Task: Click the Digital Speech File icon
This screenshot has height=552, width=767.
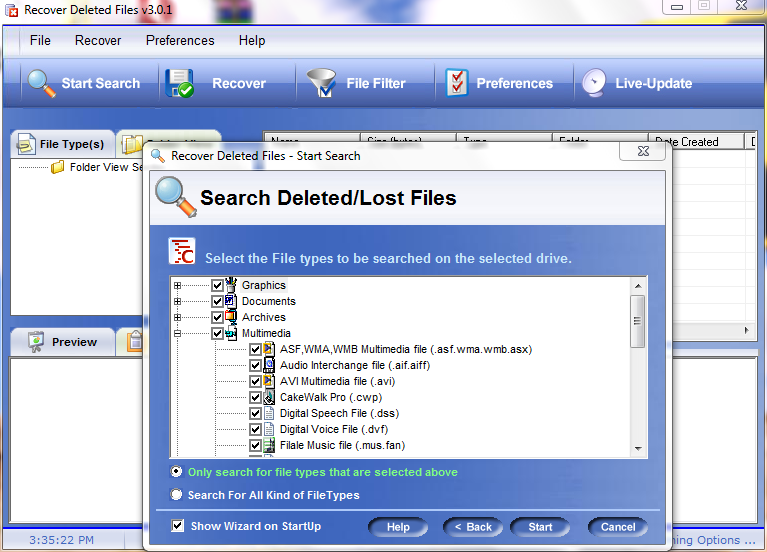Action: [269, 414]
